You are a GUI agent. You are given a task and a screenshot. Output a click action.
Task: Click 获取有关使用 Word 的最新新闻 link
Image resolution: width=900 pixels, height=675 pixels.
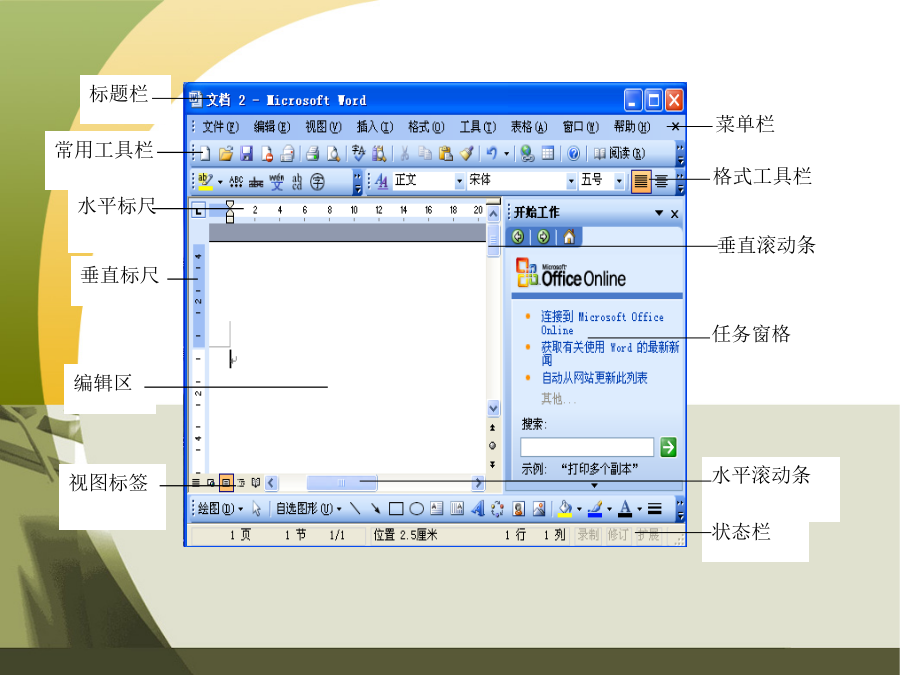click(x=610, y=354)
